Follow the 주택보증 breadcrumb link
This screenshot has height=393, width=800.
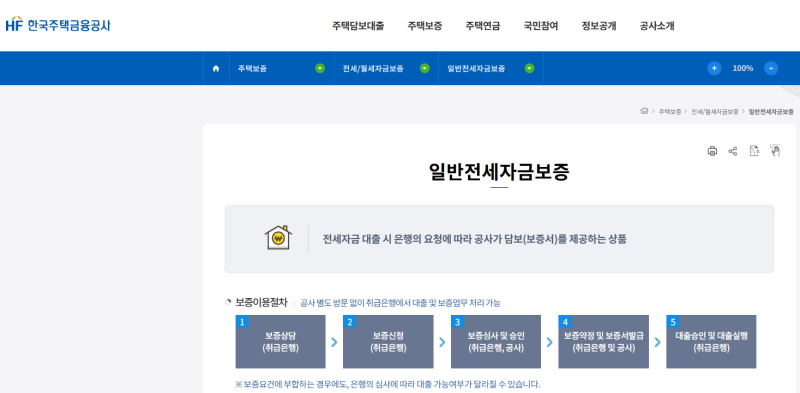tap(669, 112)
